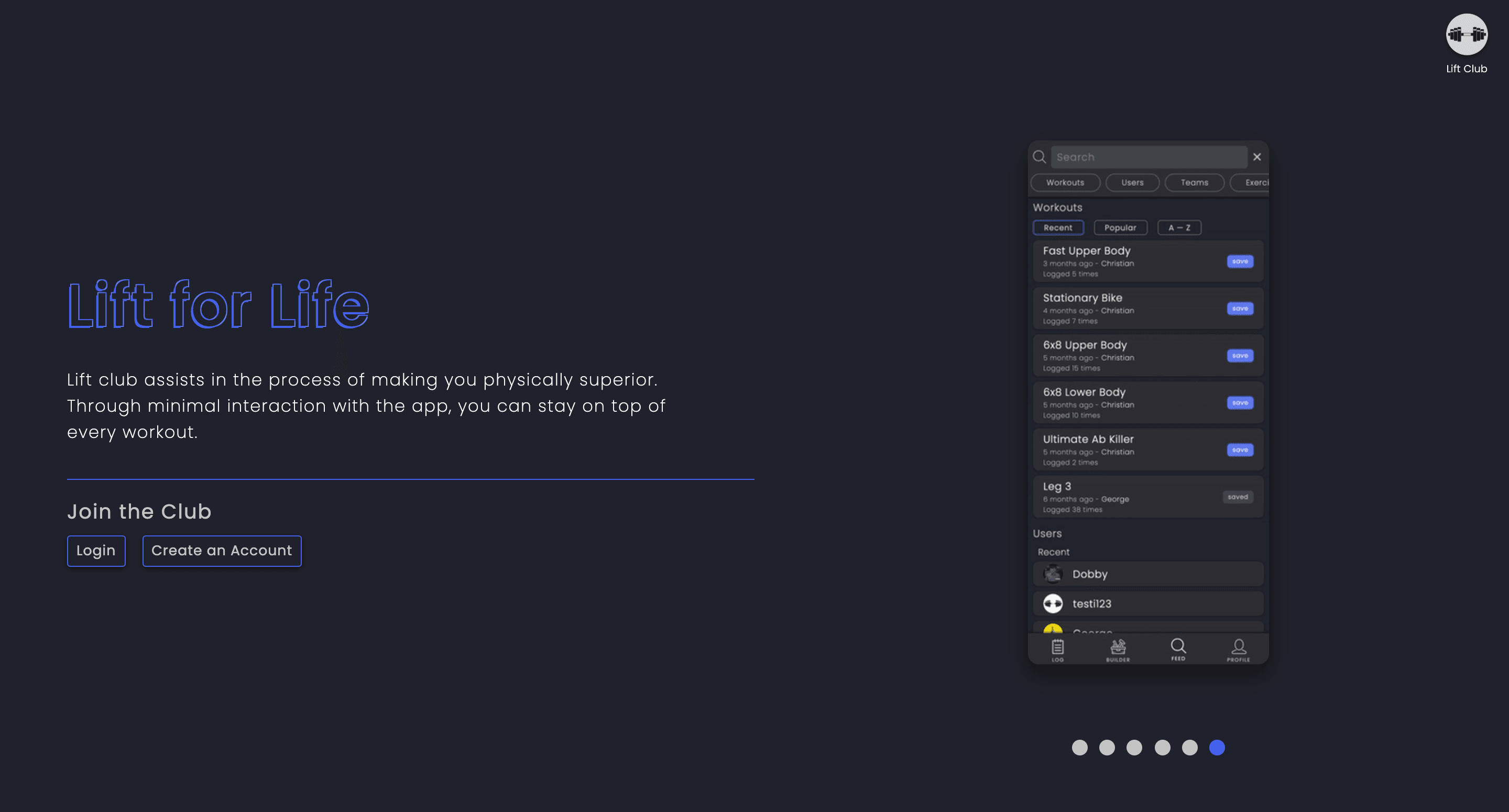Save the Fast Upper Body workout

(x=1240, y=261)
